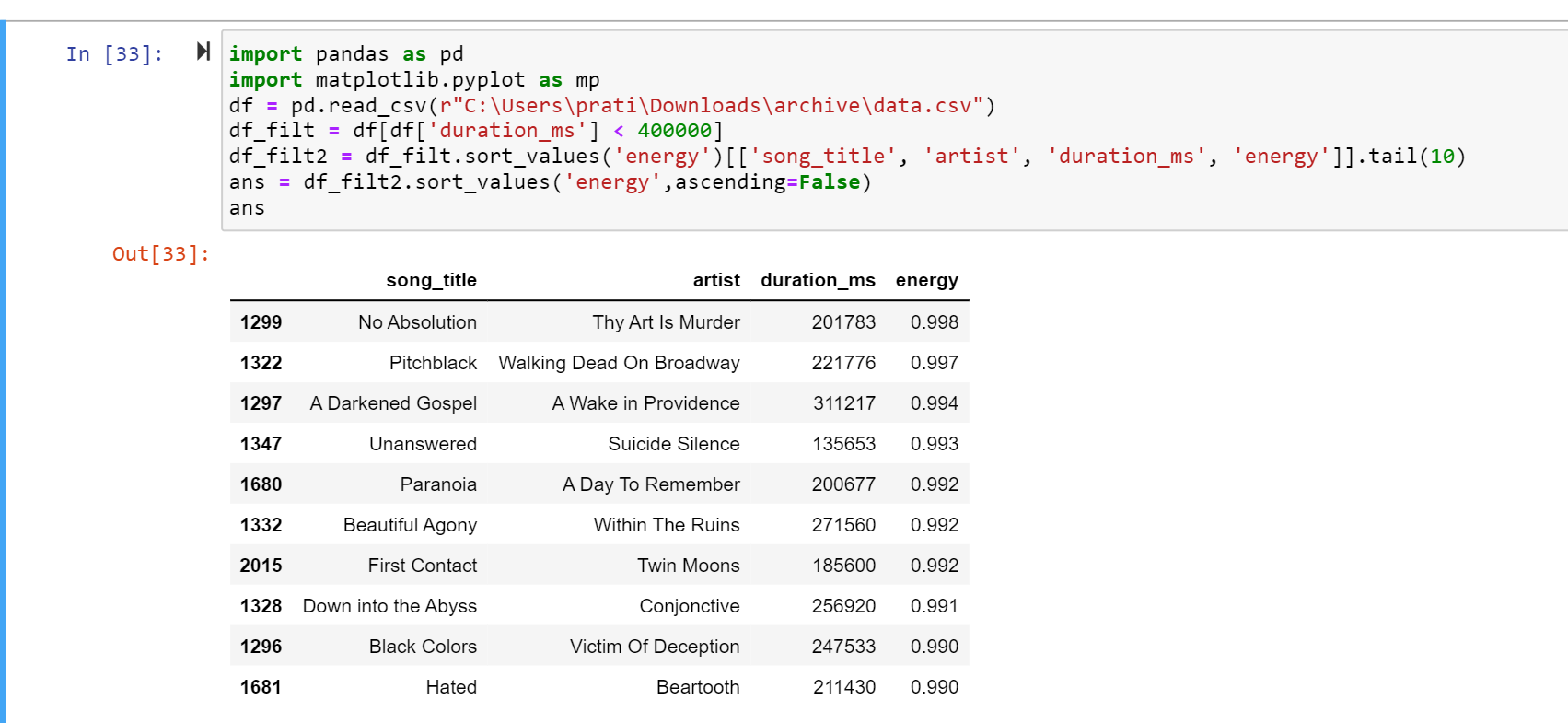
Task: Select row index 1332
Action: 261,525
